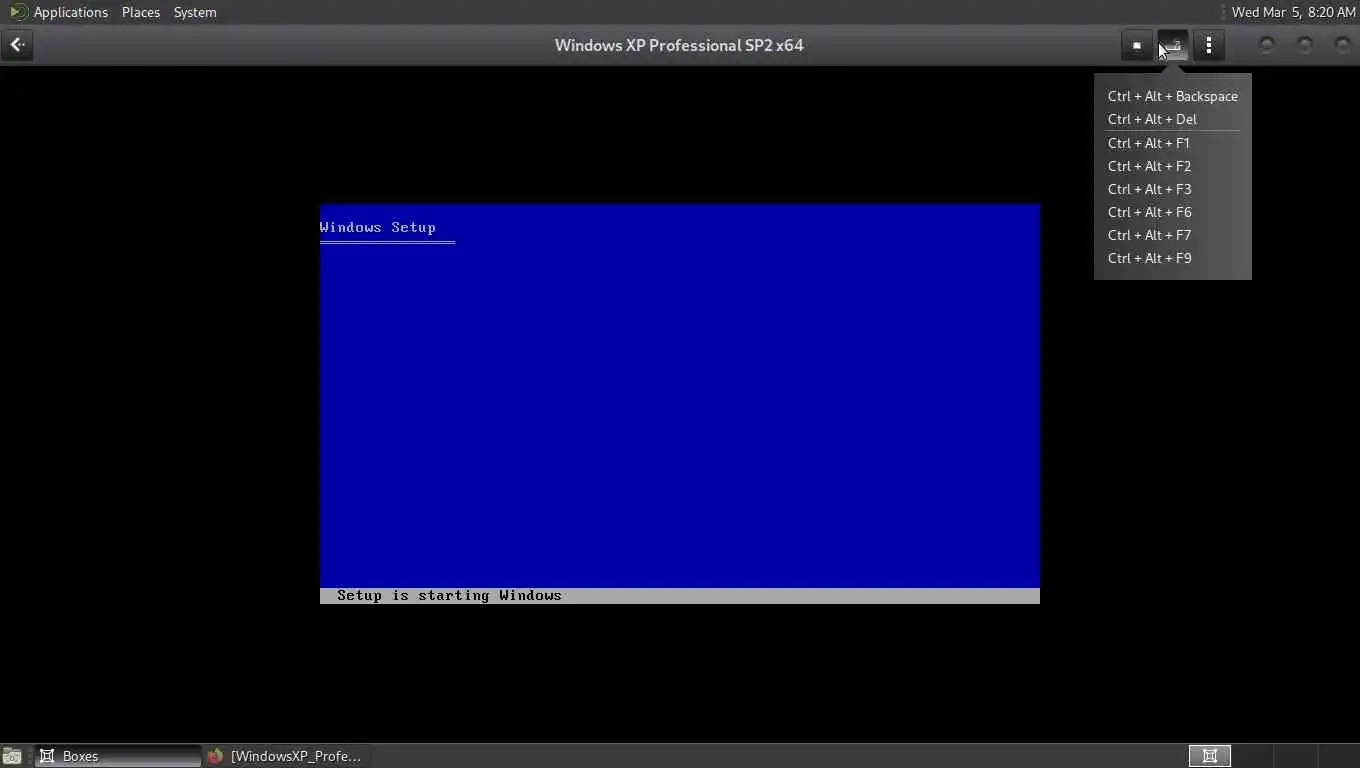Click inside the Windows Setup VM display

pyautogui.click(x=680, y=404)
